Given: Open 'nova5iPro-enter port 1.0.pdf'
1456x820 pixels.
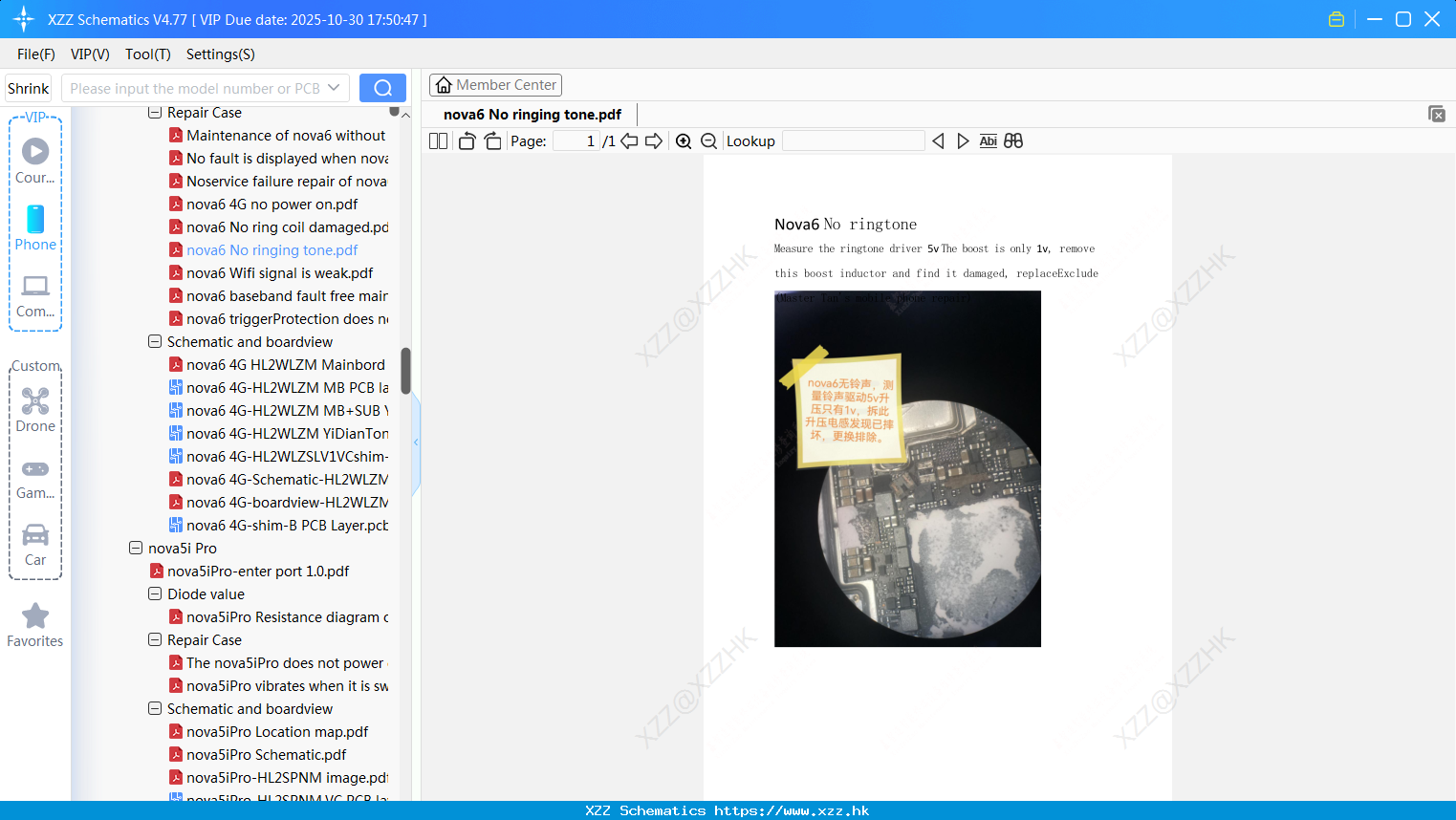Looking at the screenshot, I should (250, 572).
